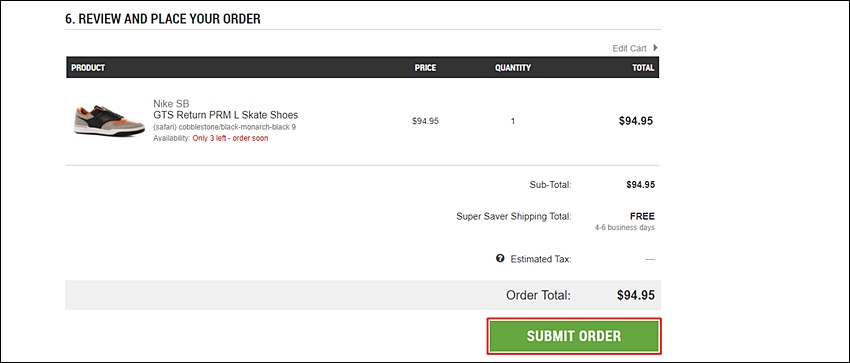Image resolution: width=850 pixels, height=363 pixels.
Task: Click the QUANTITY column header
Action: (513, 68)
